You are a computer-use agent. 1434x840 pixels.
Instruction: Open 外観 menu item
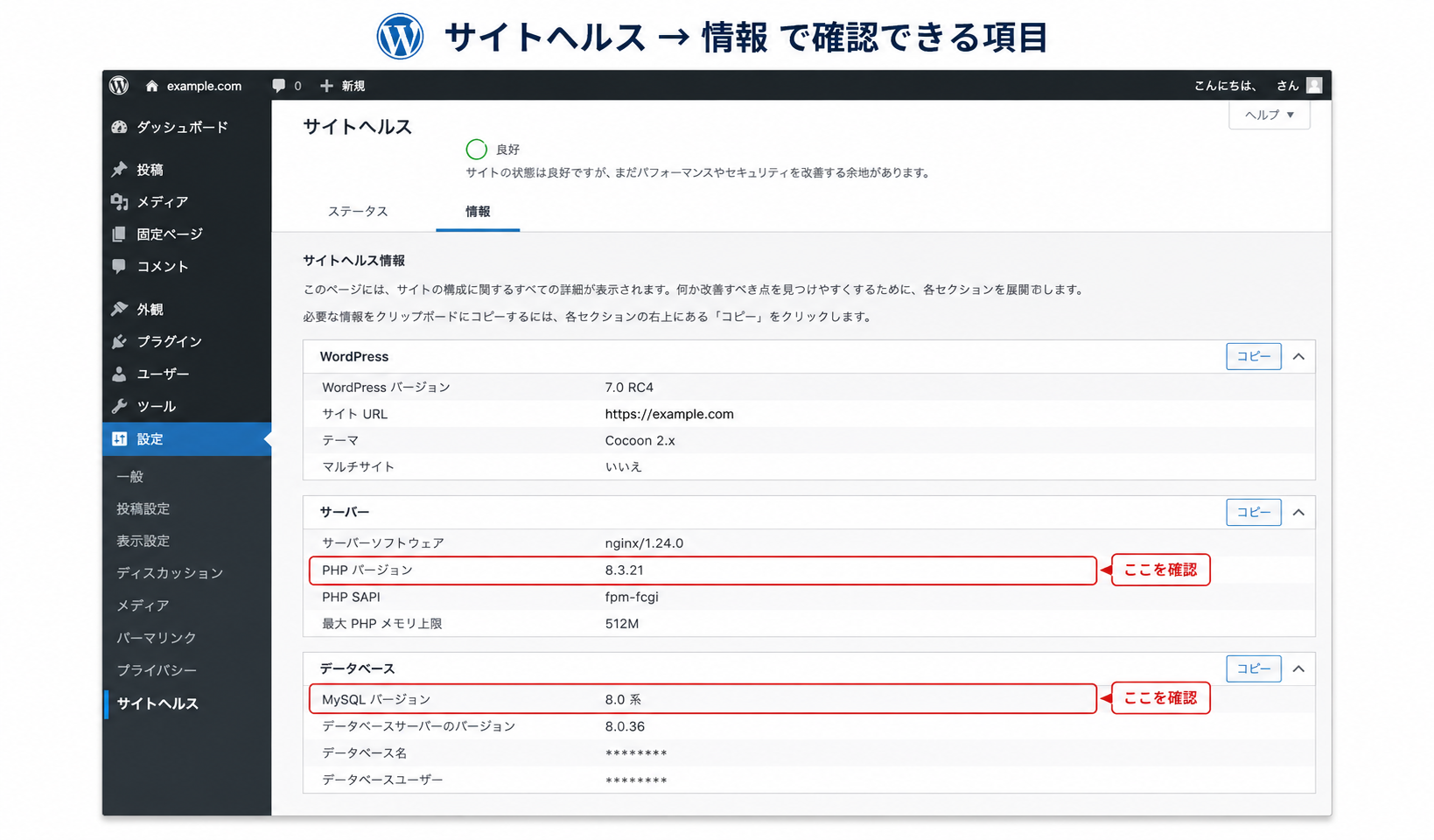[186, 309]
